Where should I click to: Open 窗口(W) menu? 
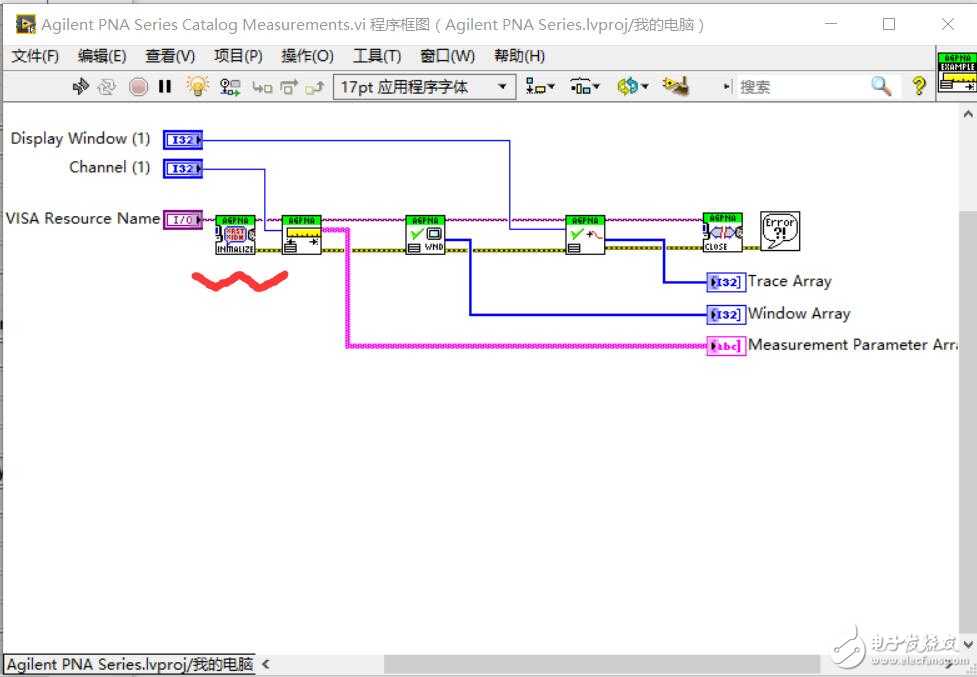click(x=447, y=56)
